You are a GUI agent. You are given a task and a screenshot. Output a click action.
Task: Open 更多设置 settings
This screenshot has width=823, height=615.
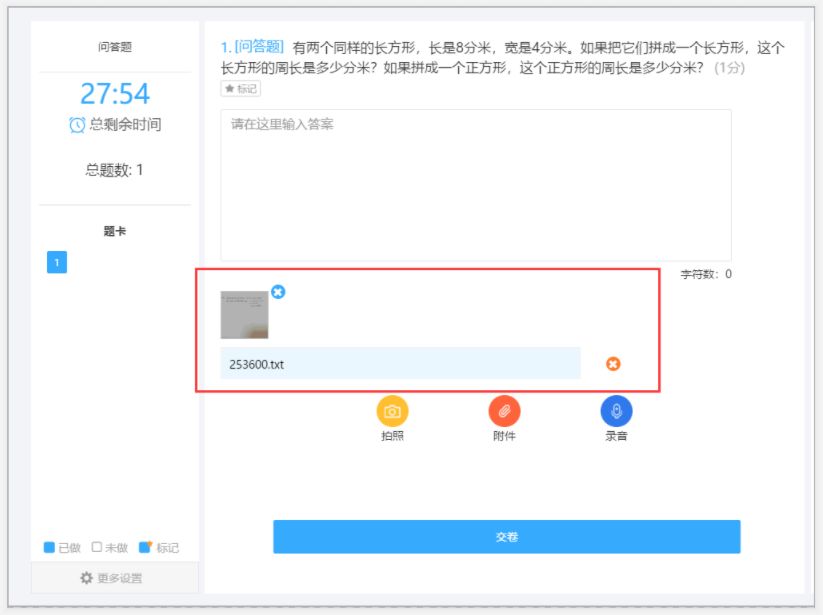click(112, 578)
